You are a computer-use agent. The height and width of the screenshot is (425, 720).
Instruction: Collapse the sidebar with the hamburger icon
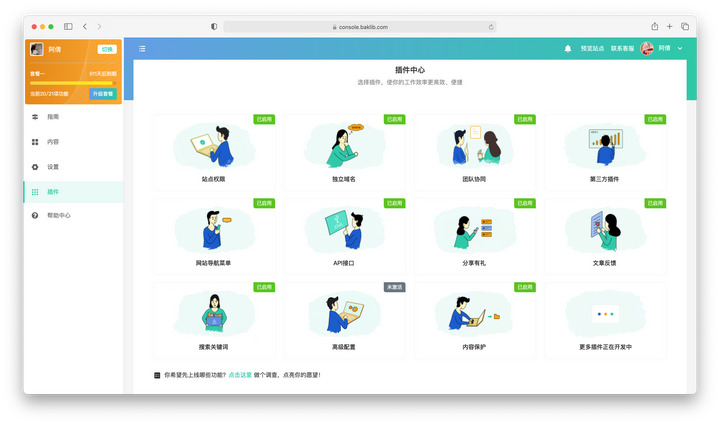click(142, 49)
